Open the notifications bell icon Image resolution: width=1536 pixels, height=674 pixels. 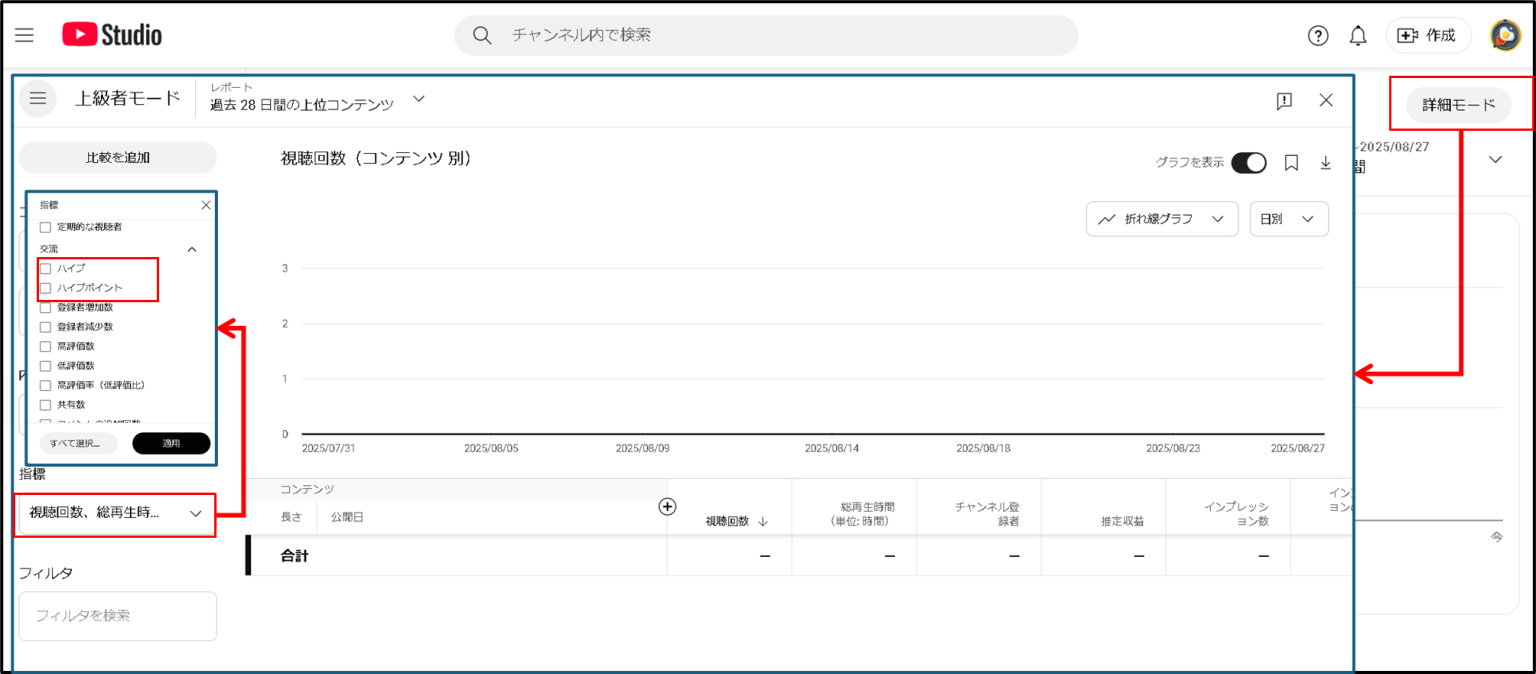click(1358, 34)
